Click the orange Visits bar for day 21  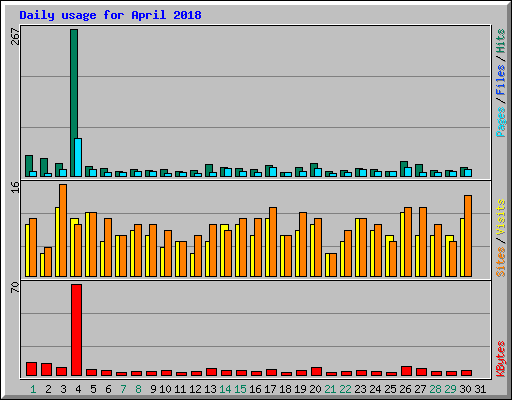(333, 265)
